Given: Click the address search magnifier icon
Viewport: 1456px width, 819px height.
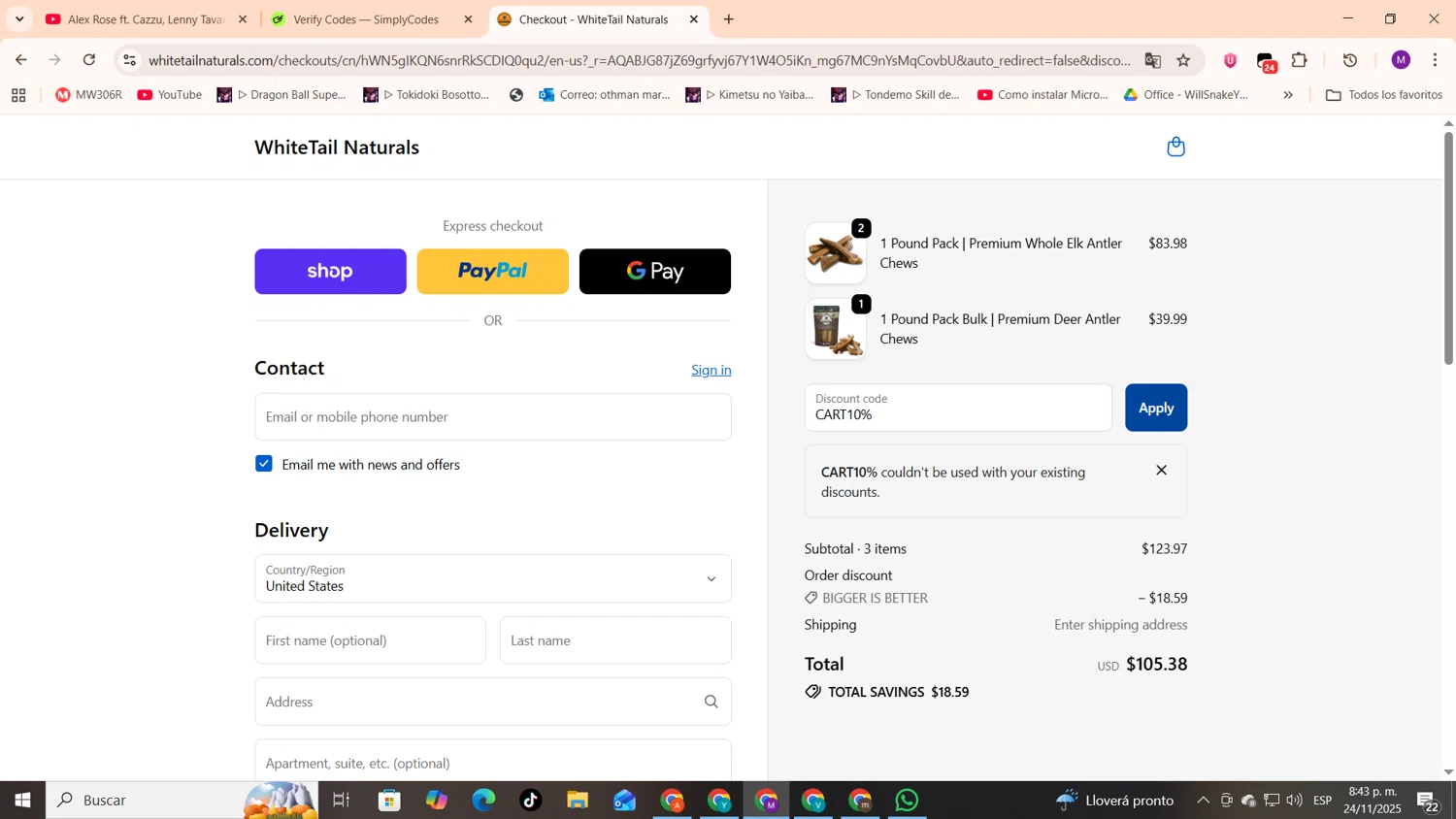Looking at the screenshot, I should (x=711, y=702).
